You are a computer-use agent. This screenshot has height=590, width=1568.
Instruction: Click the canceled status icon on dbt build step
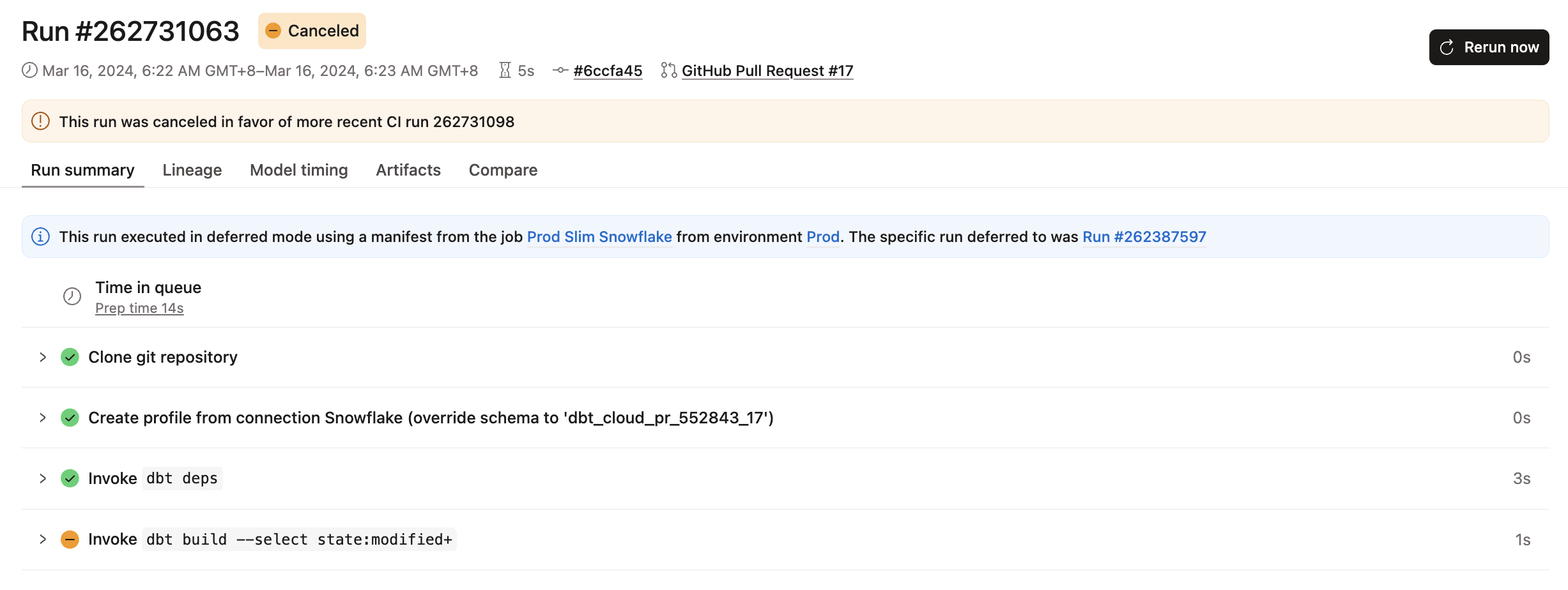(x=70, y=539)
